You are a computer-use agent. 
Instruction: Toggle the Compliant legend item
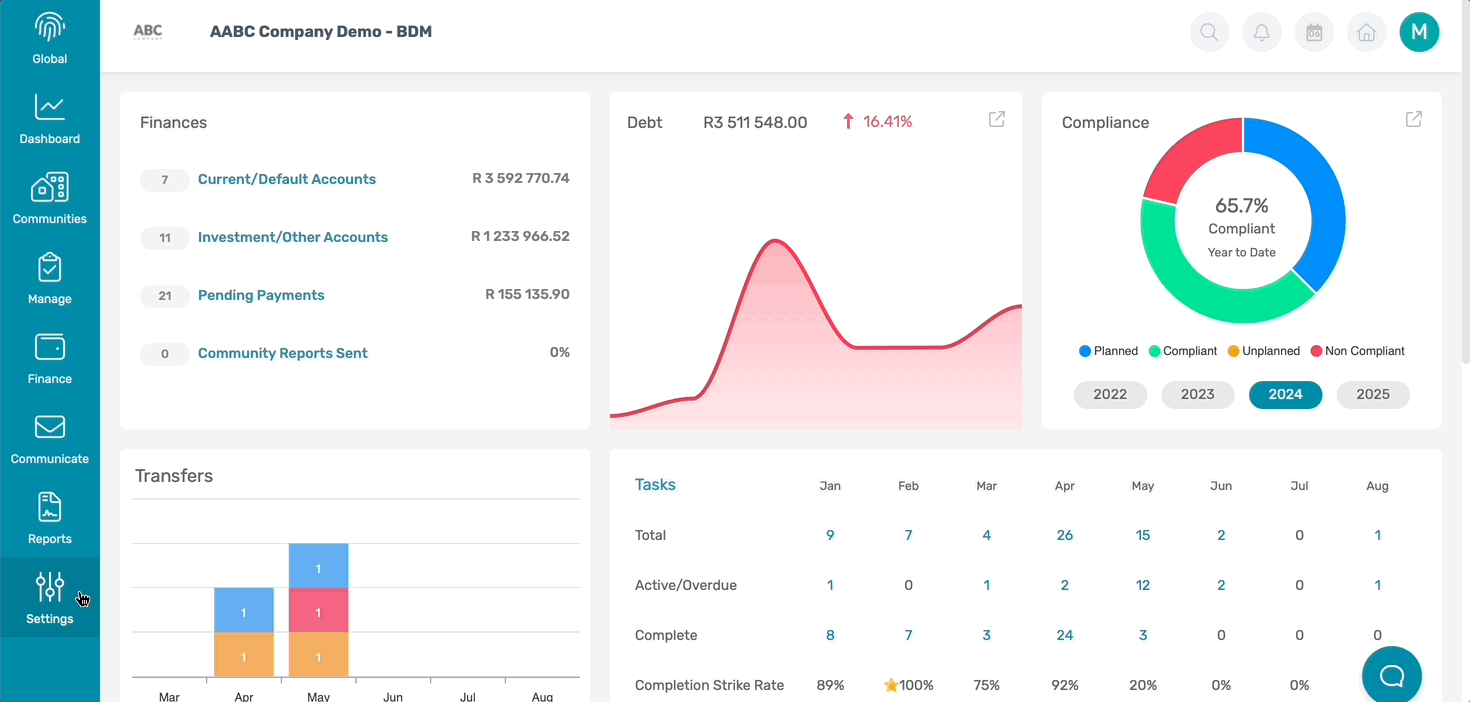point(1183,351)
